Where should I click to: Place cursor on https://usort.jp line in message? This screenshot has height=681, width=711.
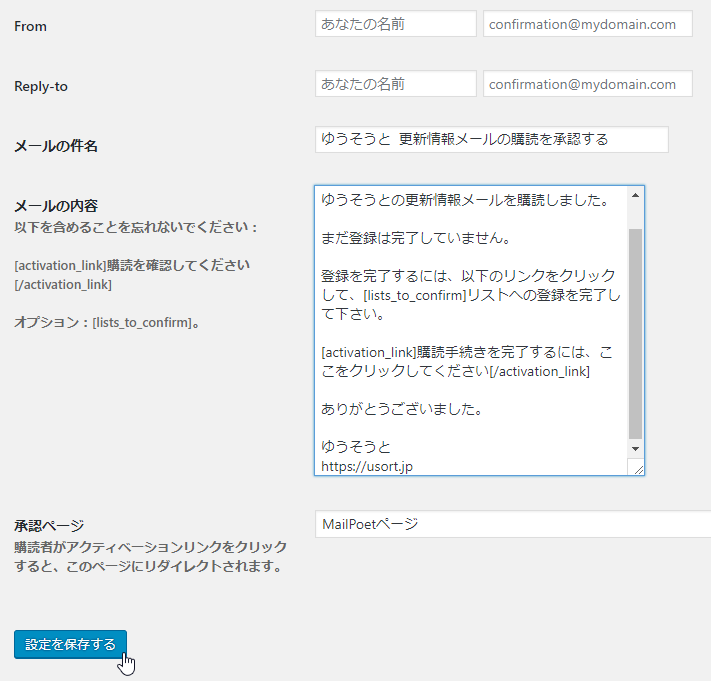pos(366,466)
